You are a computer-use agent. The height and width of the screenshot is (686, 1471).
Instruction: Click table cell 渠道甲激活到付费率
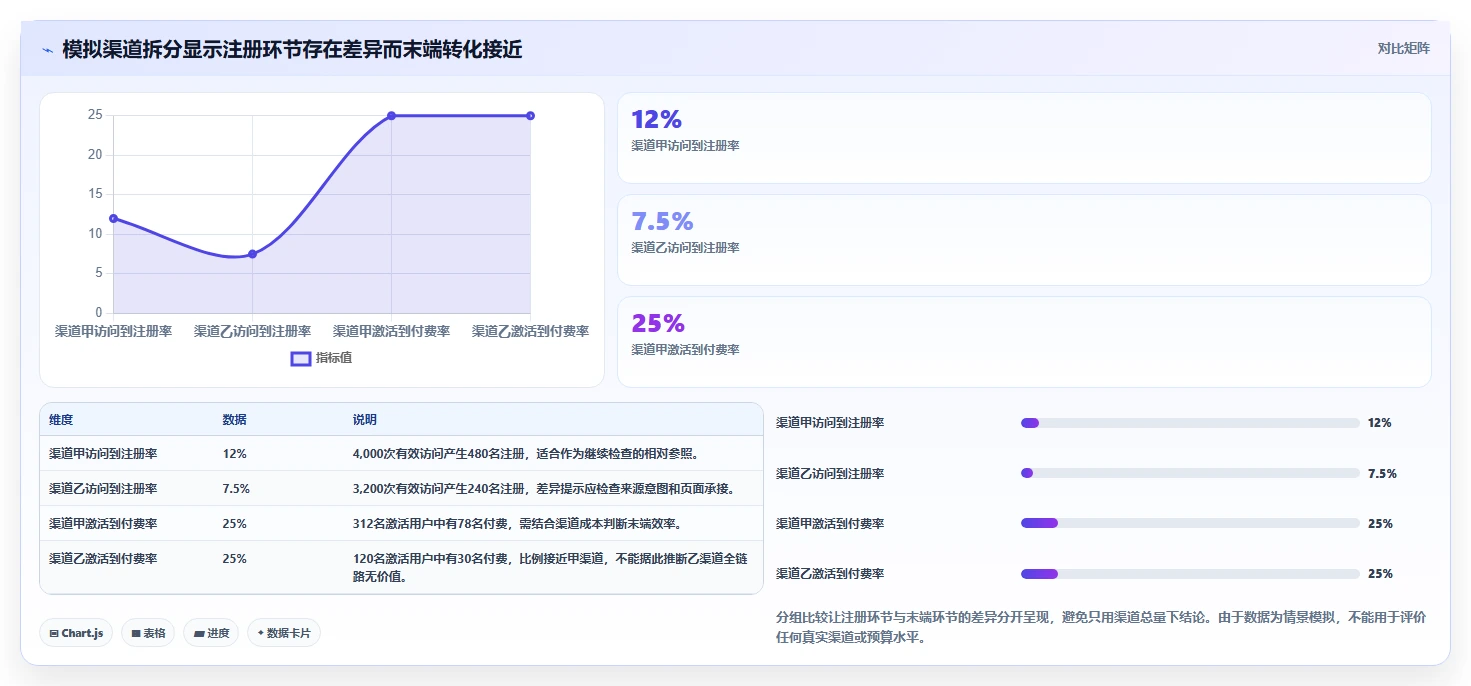click(x=103, y=524)
